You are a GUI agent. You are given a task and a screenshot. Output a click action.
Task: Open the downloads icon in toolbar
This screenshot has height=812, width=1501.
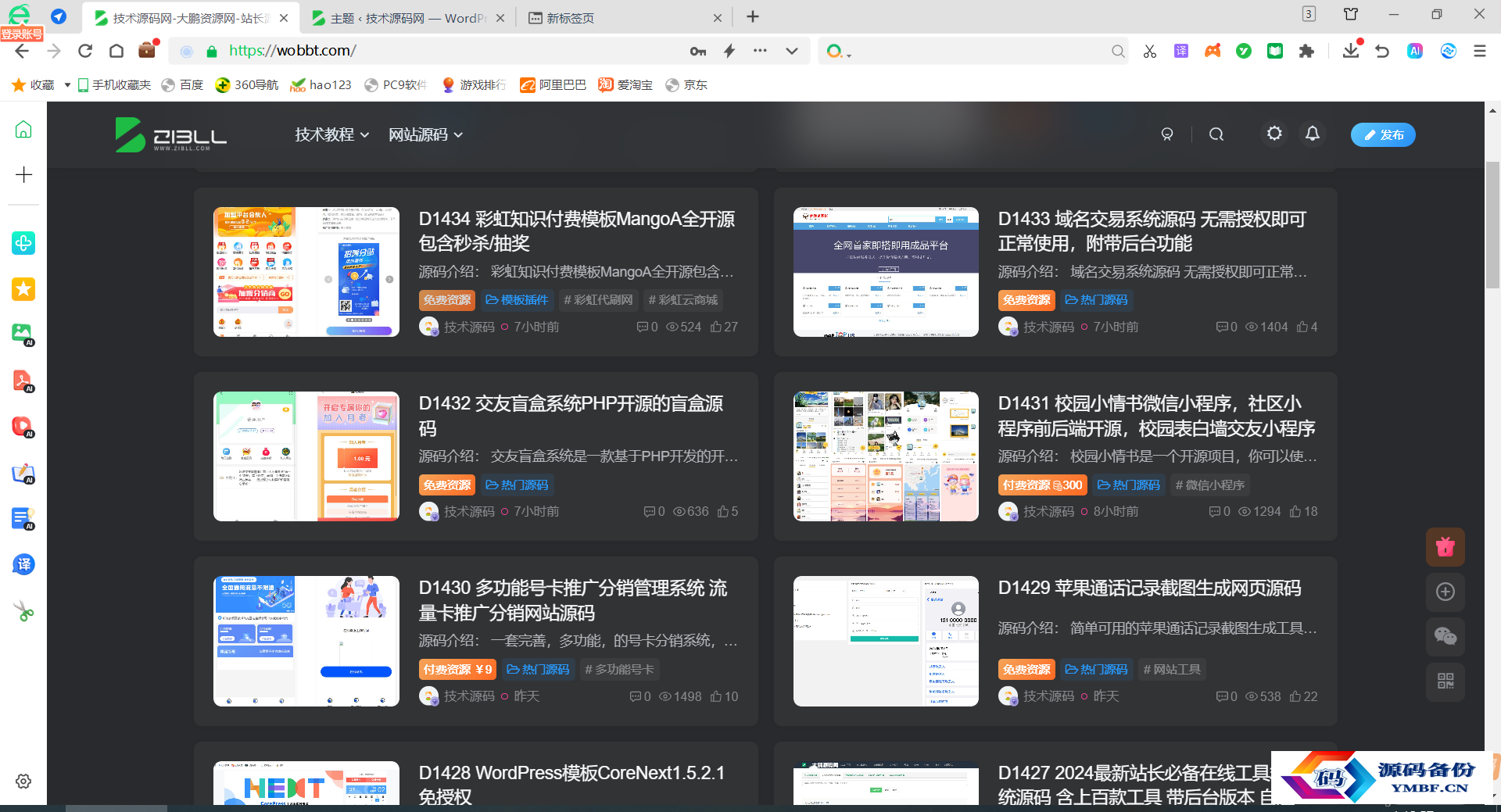pyautogui.click(x=1351, y=50)
